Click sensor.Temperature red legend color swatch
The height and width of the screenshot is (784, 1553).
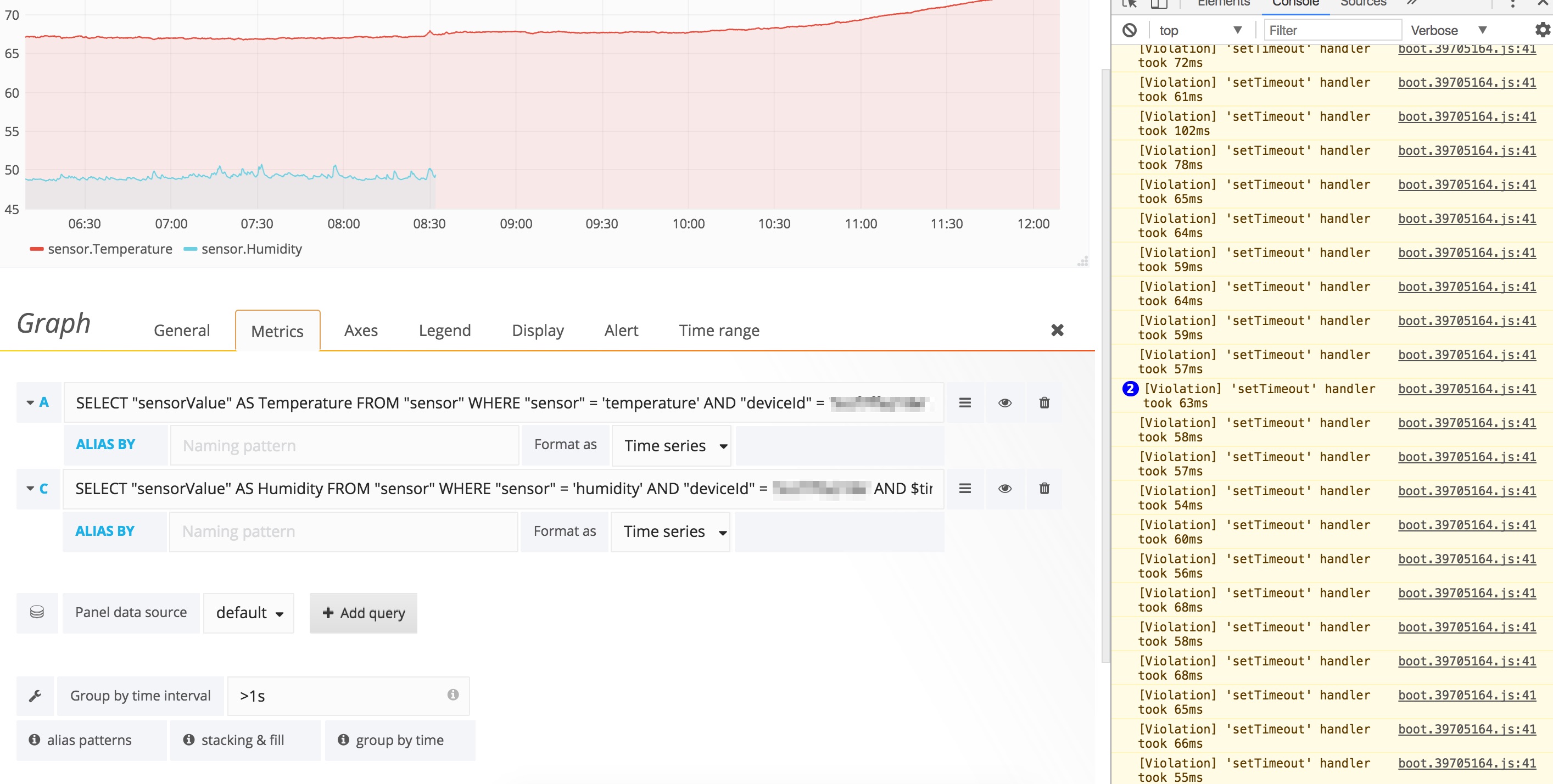(36, 249)
